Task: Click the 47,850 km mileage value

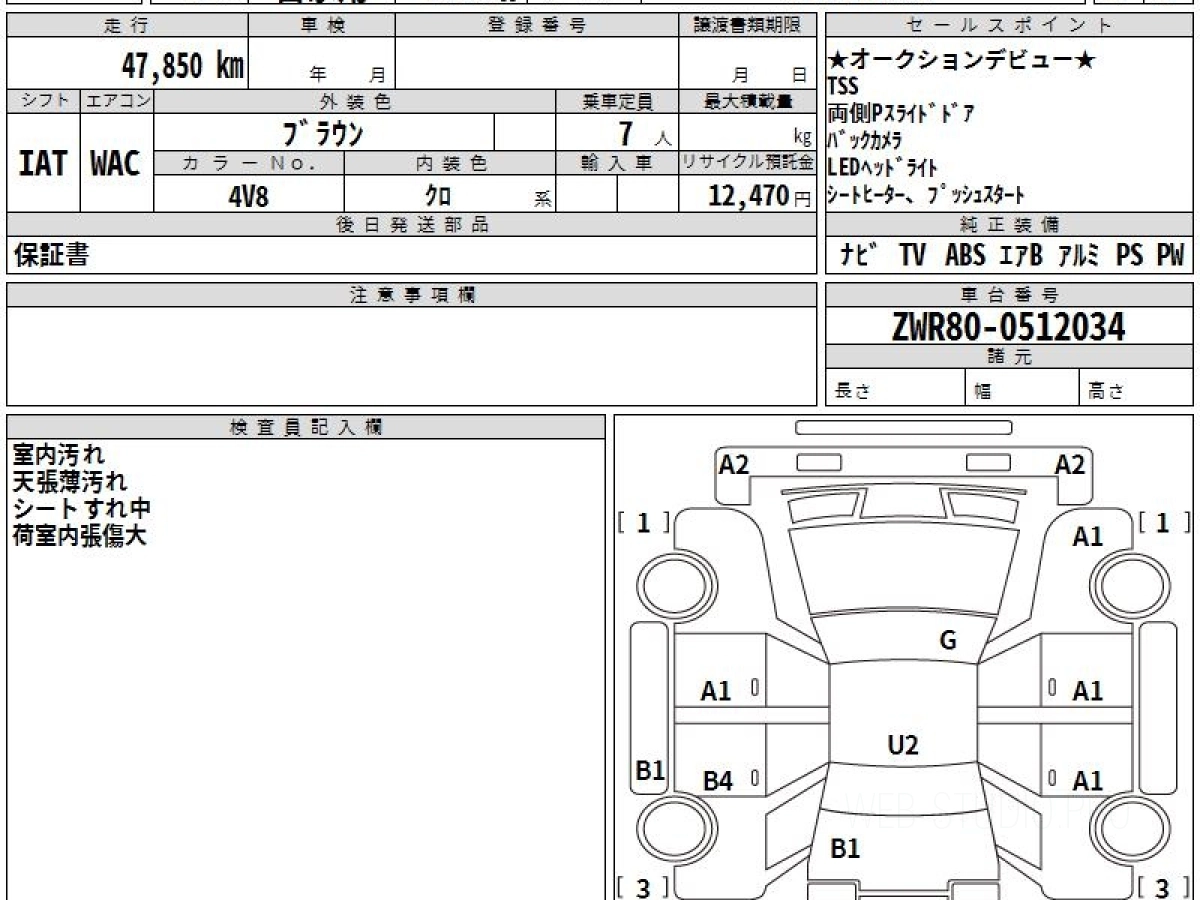Action: click(182, 66)
